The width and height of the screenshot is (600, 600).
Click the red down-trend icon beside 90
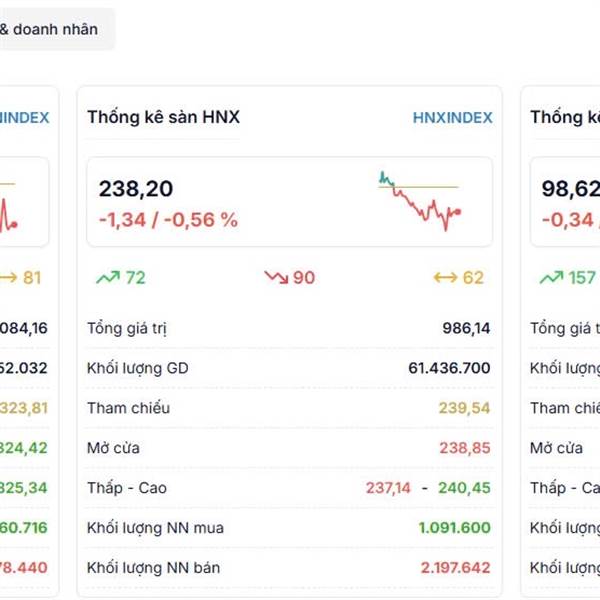tap(276, 277)
